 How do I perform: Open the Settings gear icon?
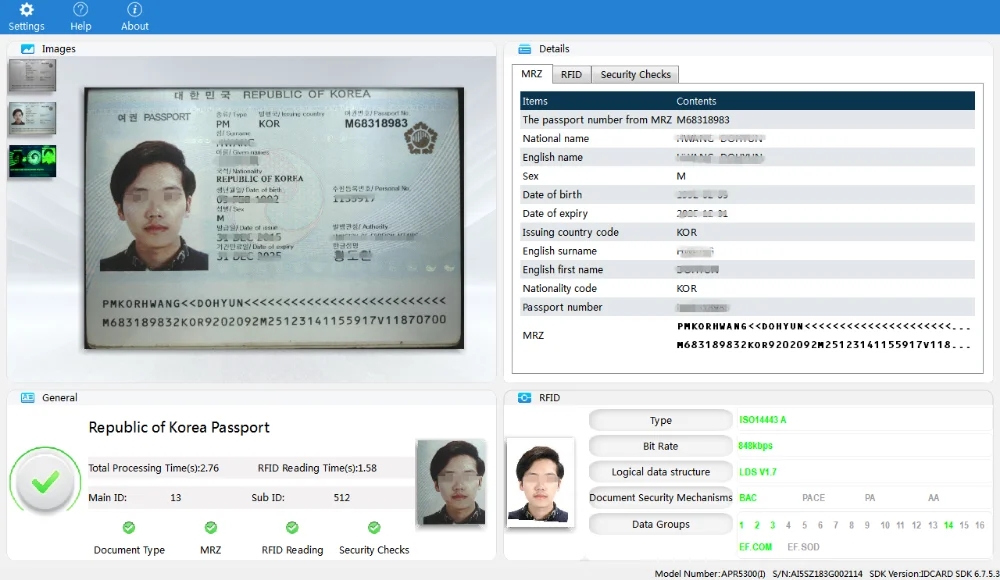tap(27, 10)
